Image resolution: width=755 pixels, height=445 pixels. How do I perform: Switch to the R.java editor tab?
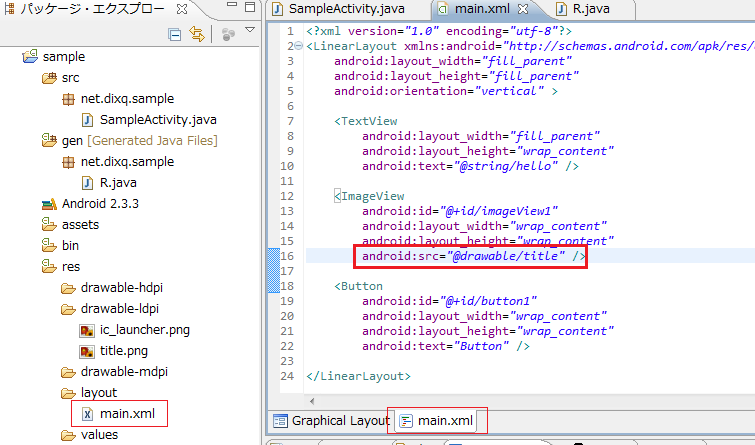coord(583,9)
